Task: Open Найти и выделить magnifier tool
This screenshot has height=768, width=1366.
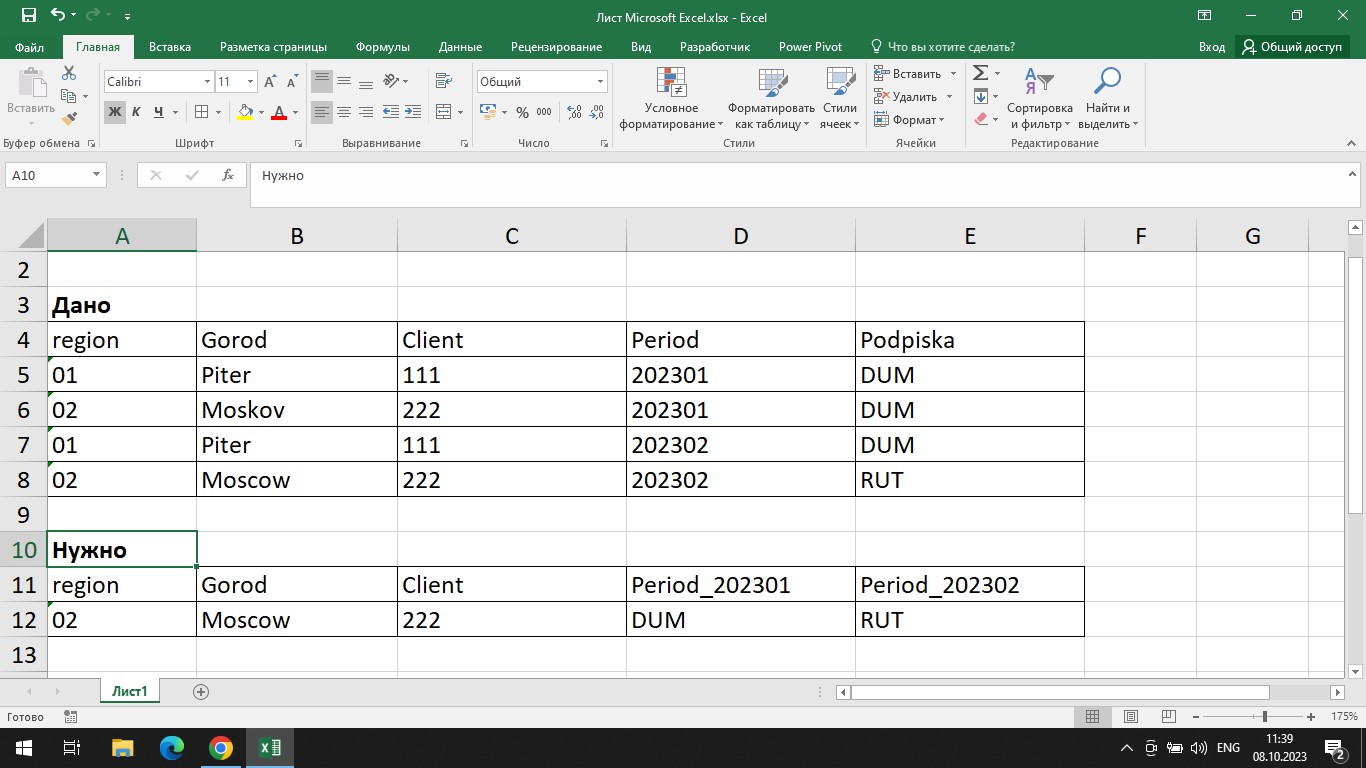Action: (1107, 81)
